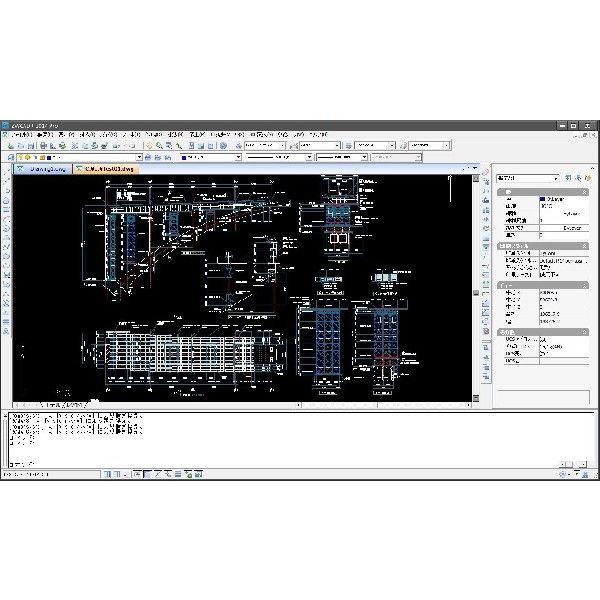Click the Save icon in the standard toolbar

[x=31, y=146]
